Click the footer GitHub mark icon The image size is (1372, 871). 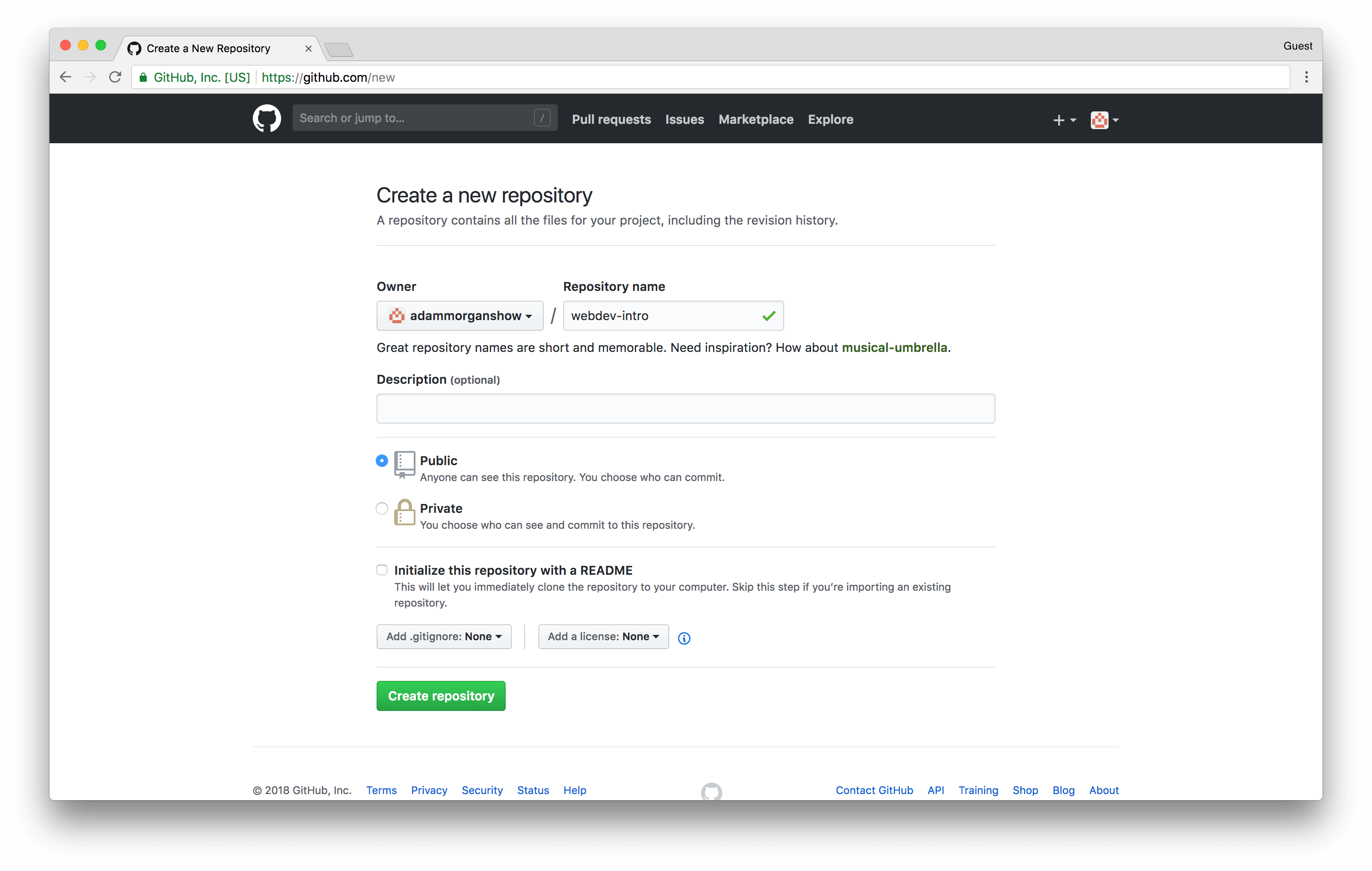(711, 792)
